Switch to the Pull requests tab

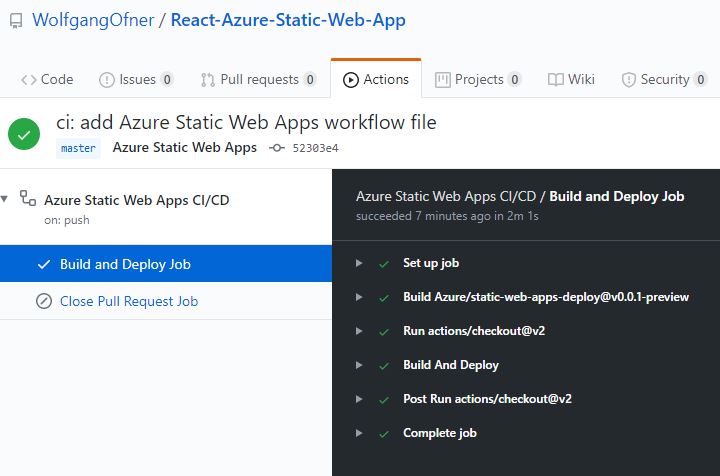pyautogui.click(x=258, y=79)
